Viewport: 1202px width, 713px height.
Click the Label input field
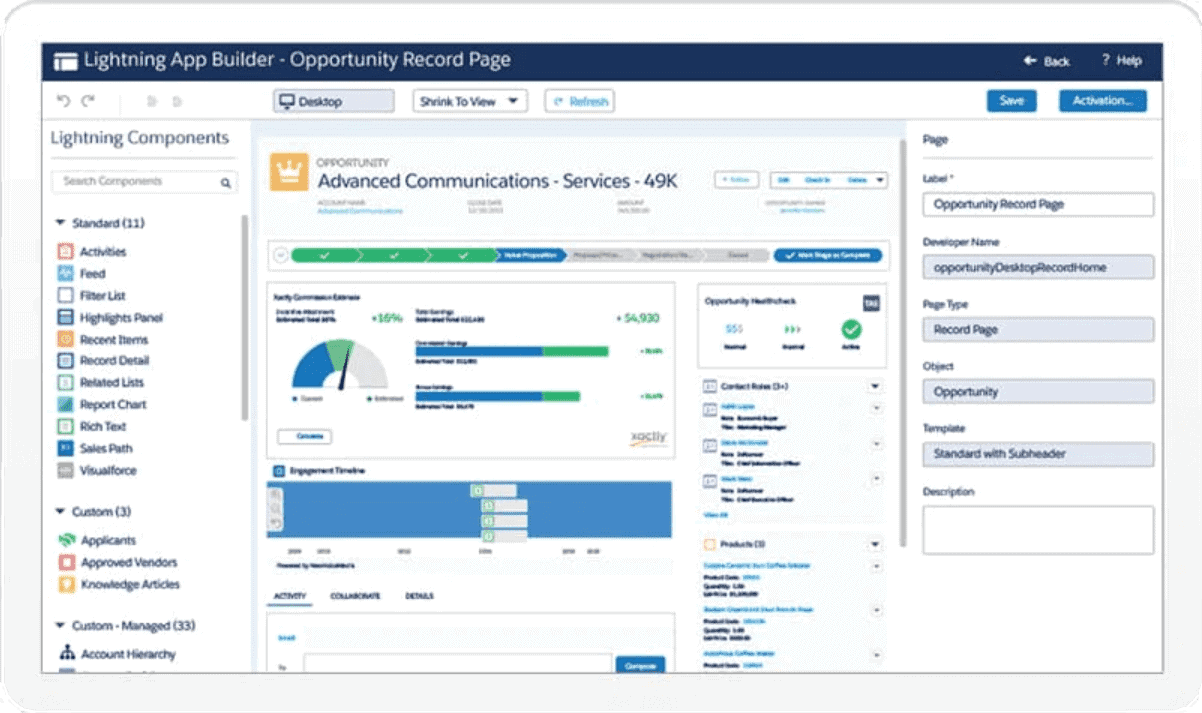pos(1038,204)
